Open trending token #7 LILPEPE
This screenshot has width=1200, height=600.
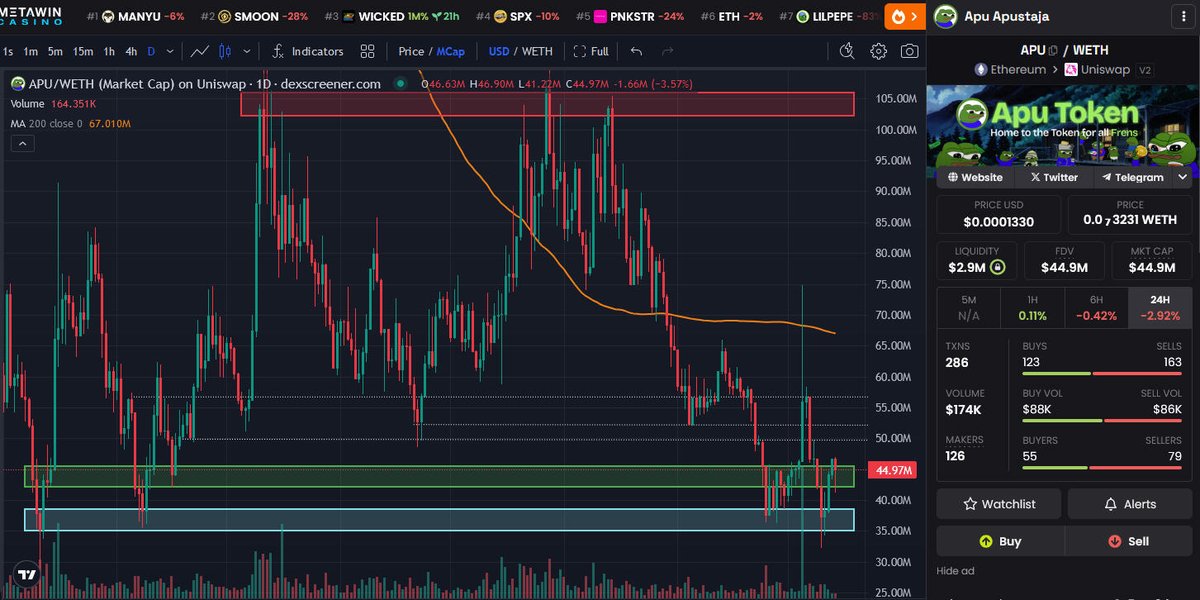(831, 17)
